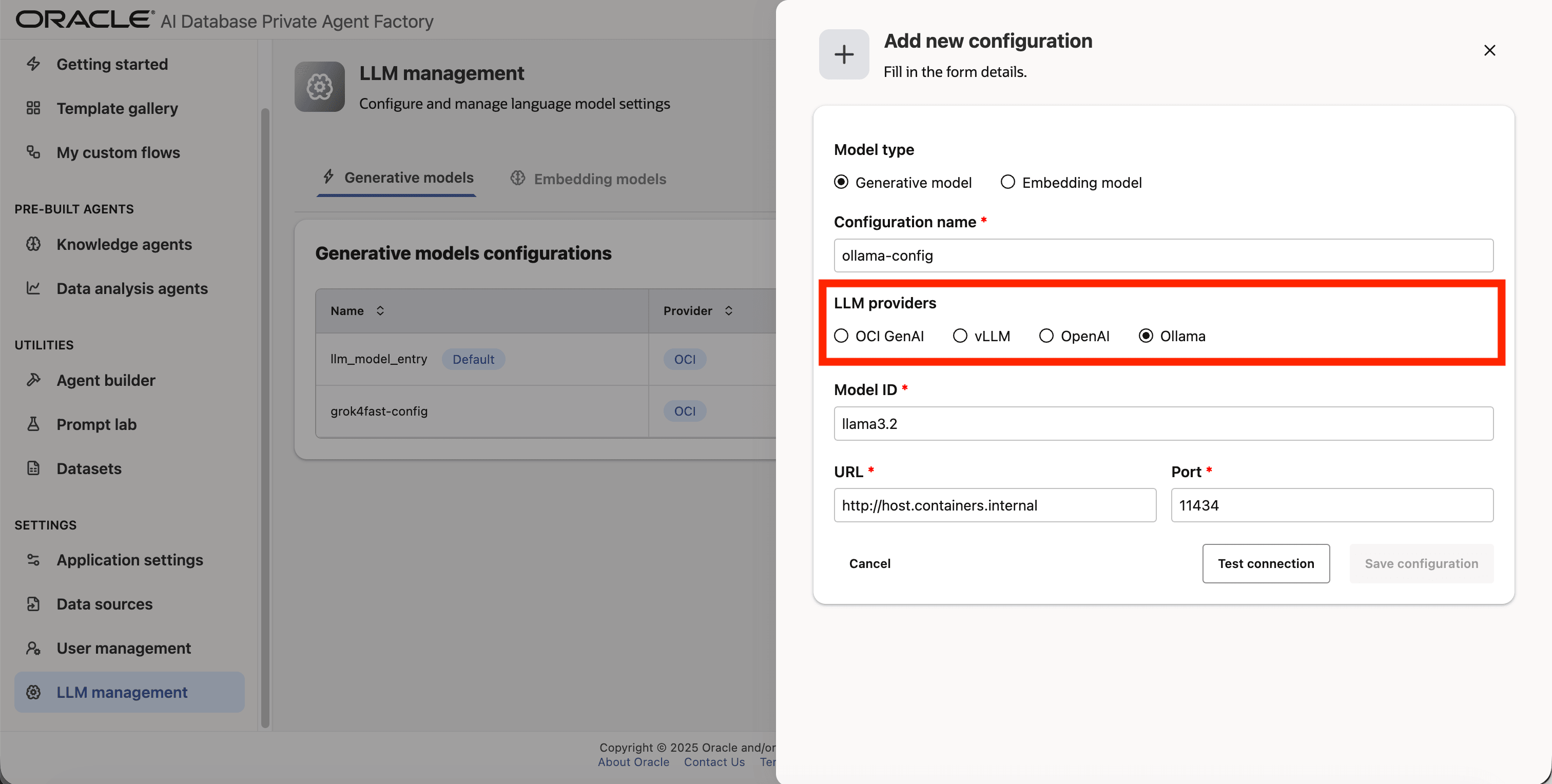Sort table by Name column arrows

pyautogui.click(x=380, y=311)
